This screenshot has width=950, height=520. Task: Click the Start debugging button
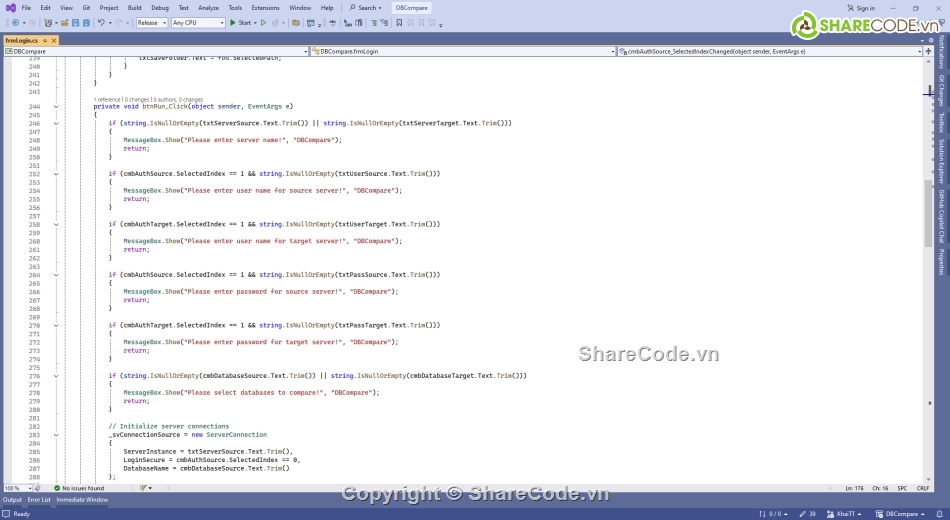pos(241,22)
